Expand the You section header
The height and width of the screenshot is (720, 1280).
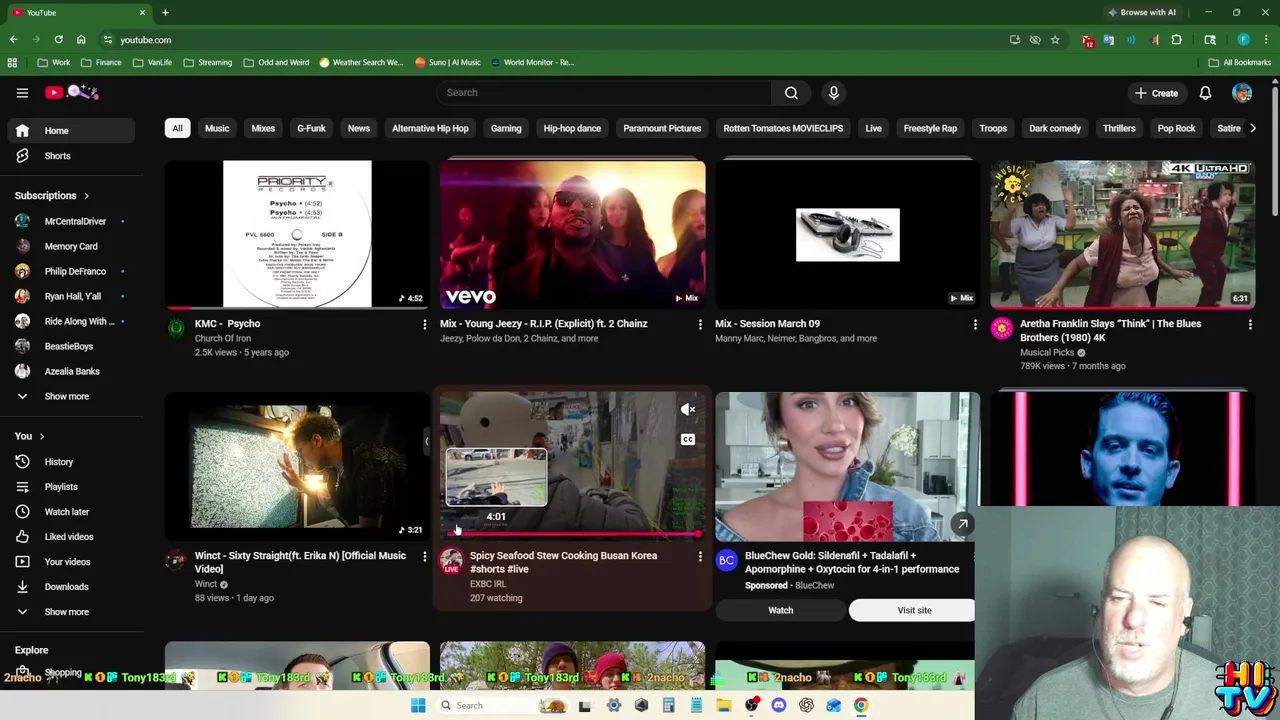point(30,436)
